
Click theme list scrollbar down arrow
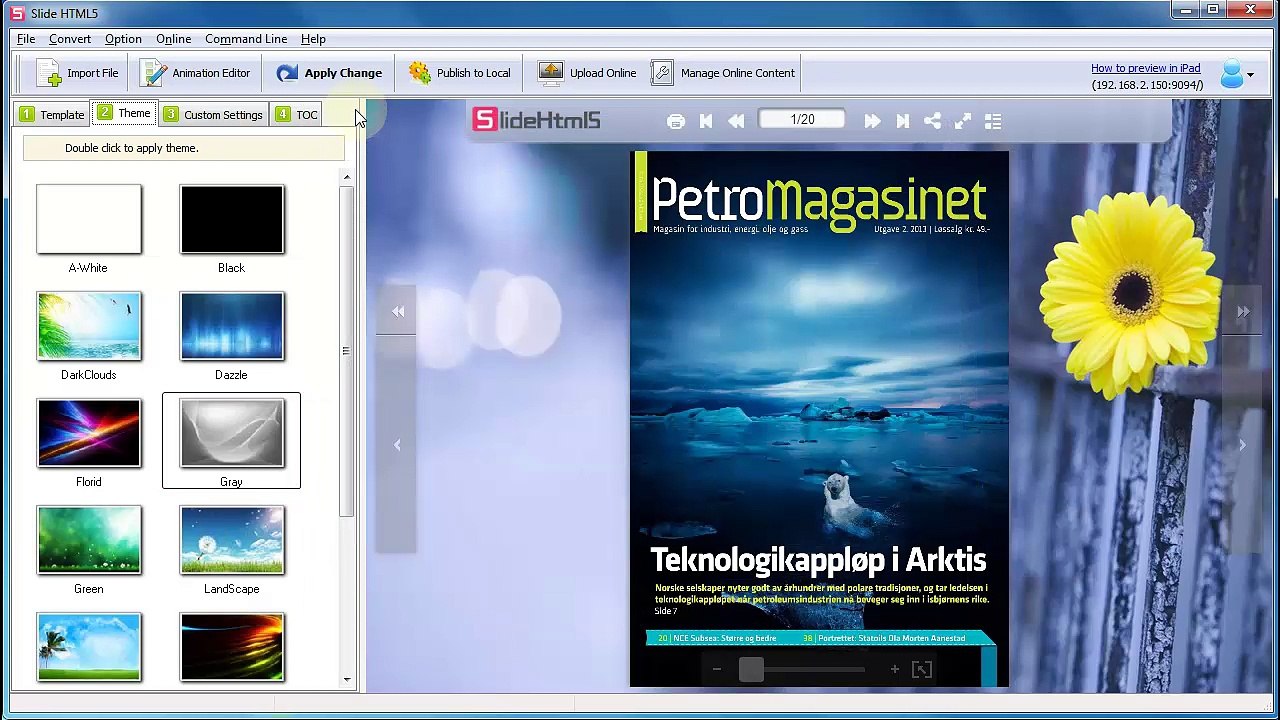click(x=347, y=680)
